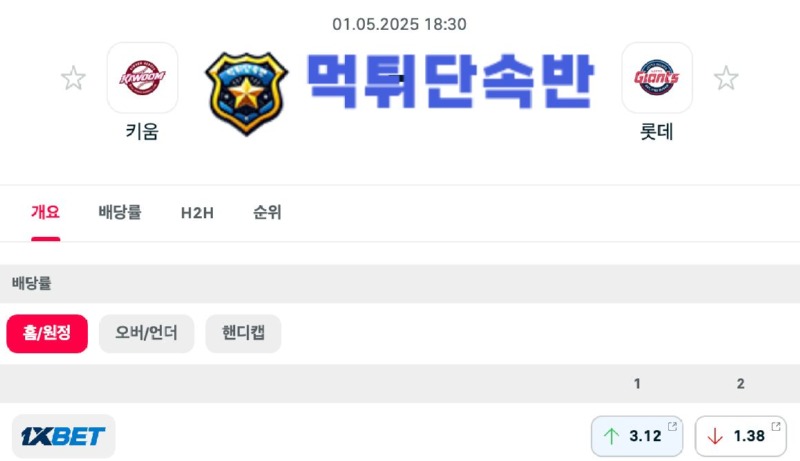
Task: Click the 먹튀단속반 banner text
Action: tap(449, 81)
